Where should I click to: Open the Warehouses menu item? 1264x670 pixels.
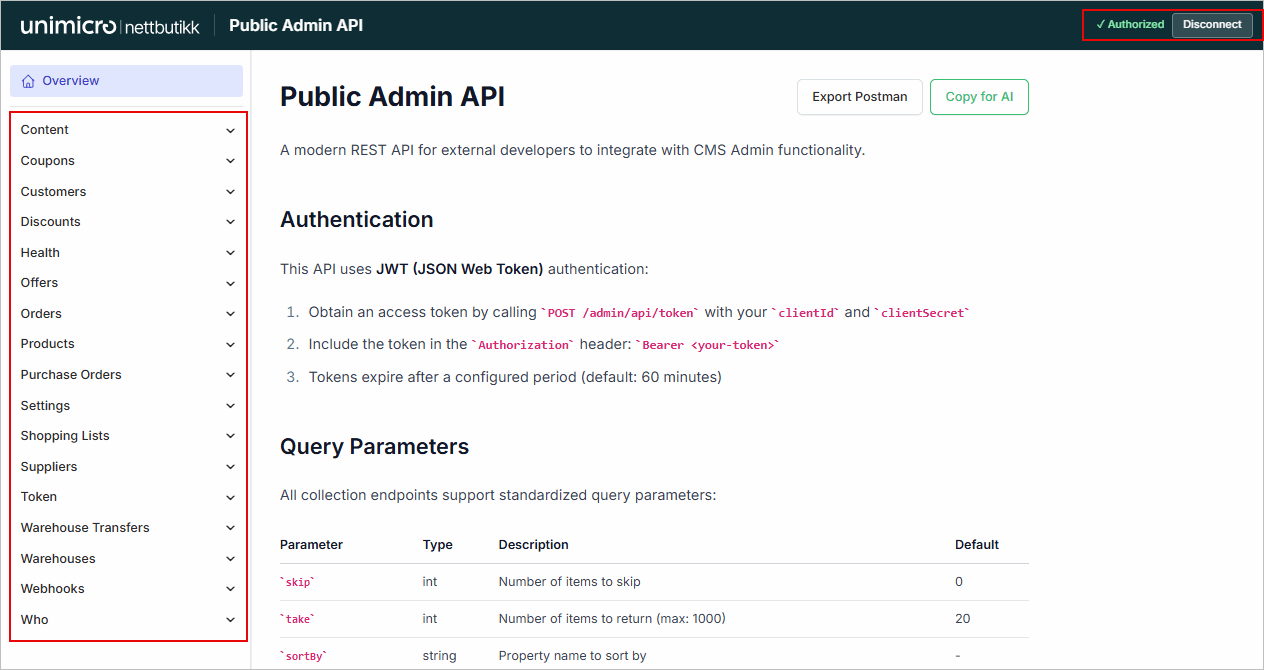(127, 559)
